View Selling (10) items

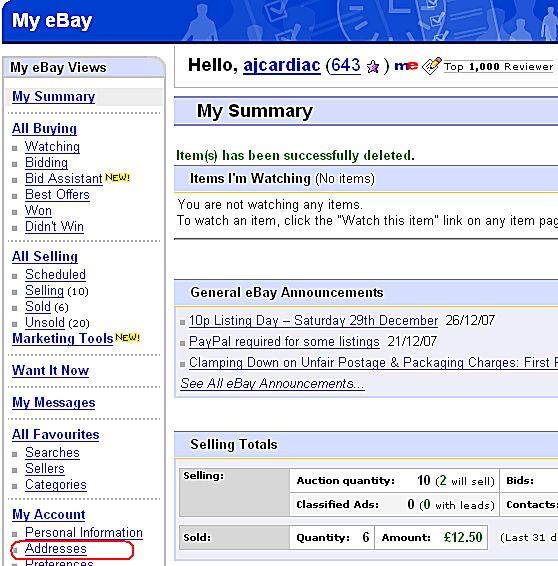pyautogui.click(x=44, y=291)
